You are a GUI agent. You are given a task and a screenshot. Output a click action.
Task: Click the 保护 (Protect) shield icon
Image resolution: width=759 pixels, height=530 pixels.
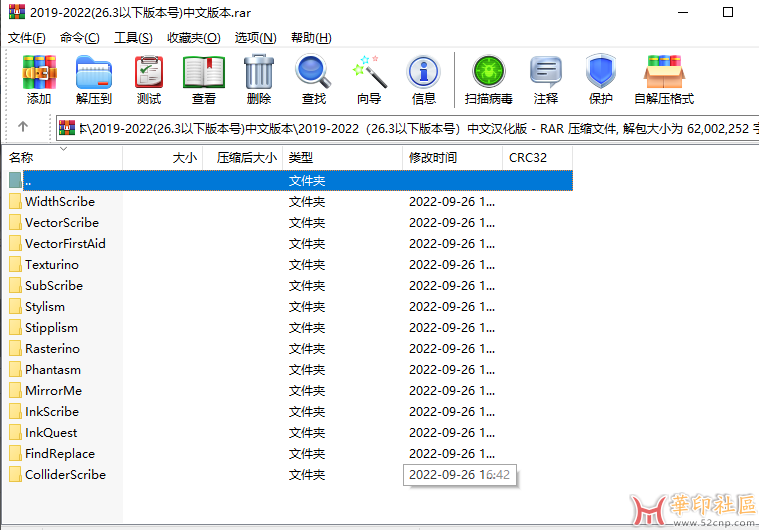click(601, 72)
